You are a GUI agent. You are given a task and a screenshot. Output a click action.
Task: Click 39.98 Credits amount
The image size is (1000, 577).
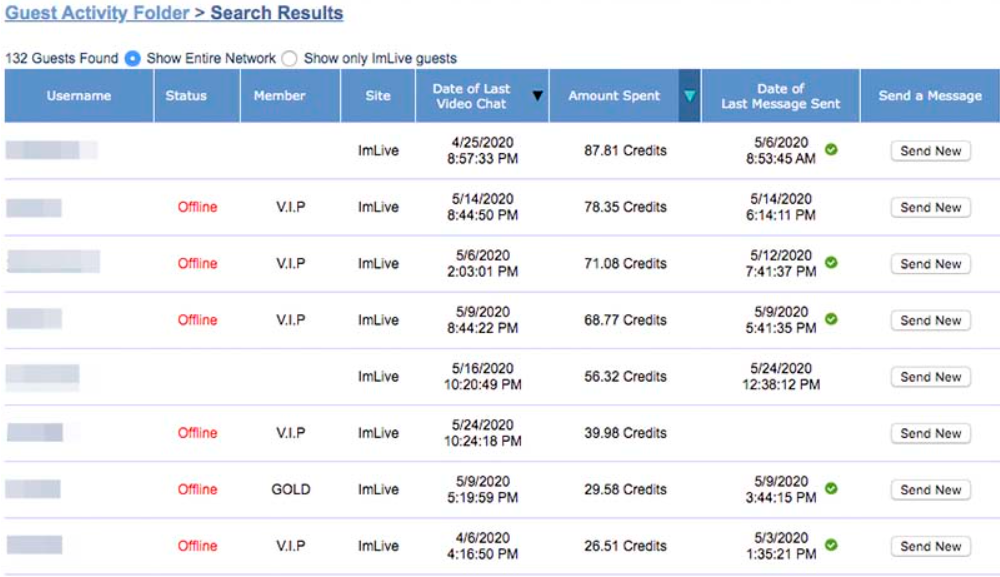(625, 434)
